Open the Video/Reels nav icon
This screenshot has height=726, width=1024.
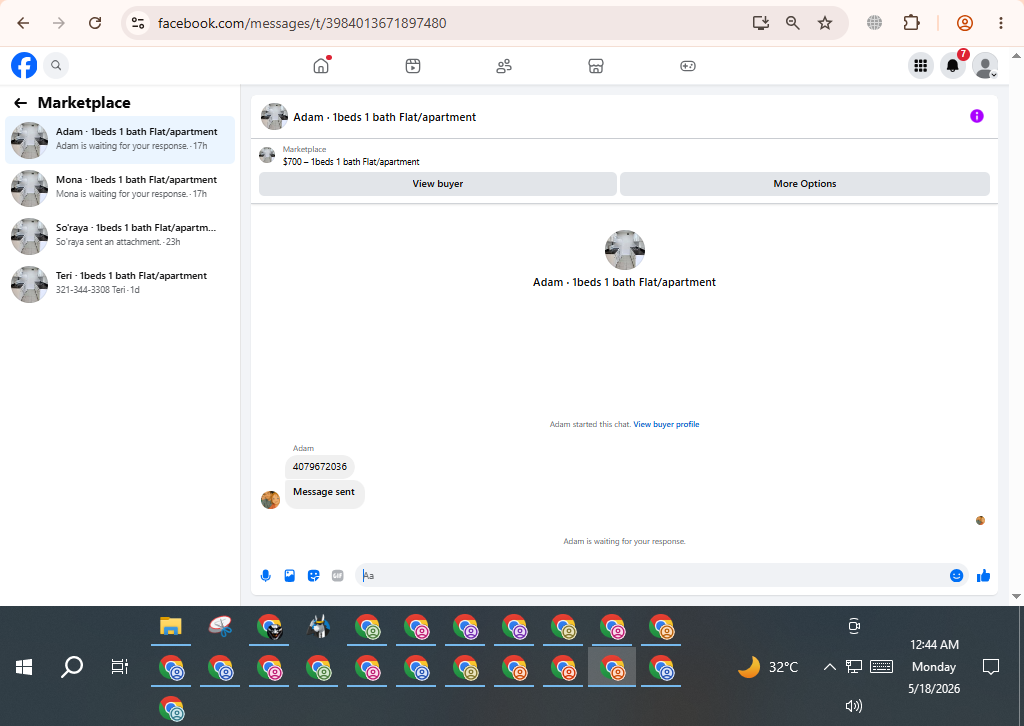[413, 66]
